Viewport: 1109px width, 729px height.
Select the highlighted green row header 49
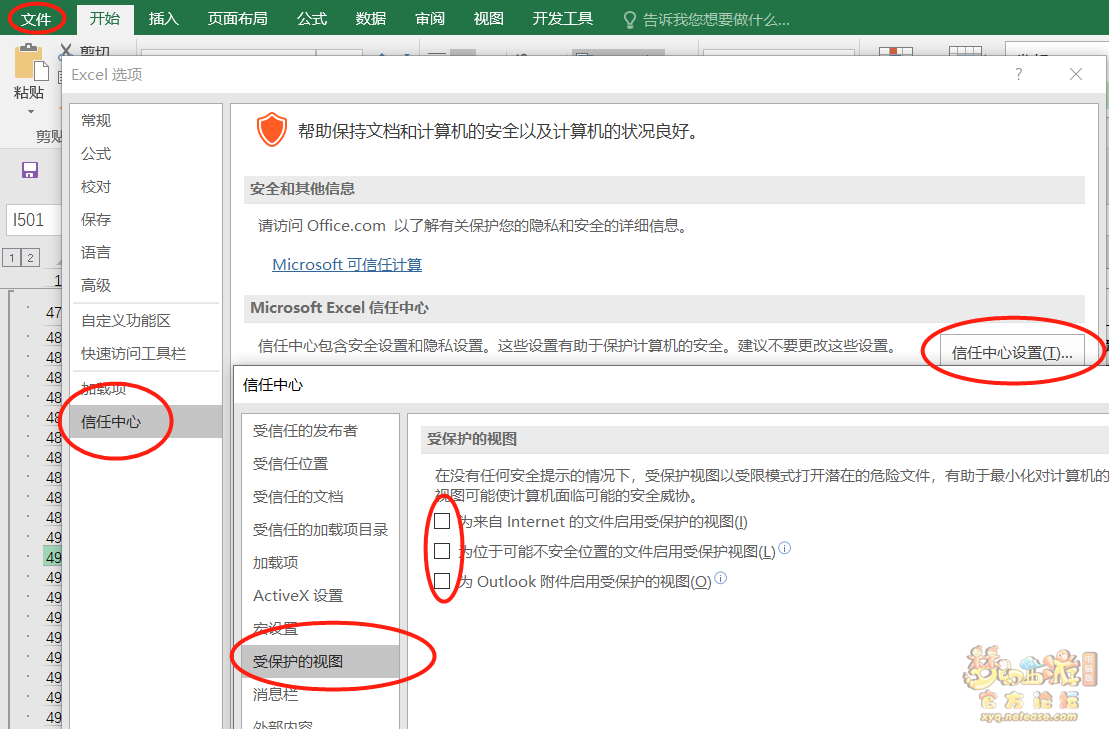(53, 557)
